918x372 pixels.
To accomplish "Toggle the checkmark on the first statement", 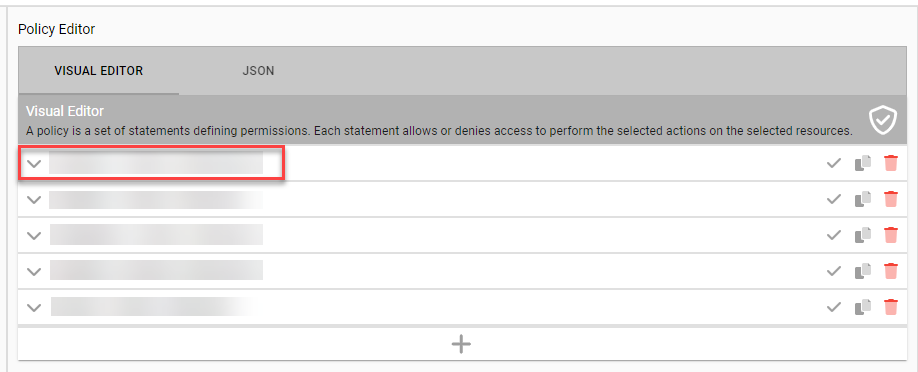I will pyautogui.click(x=834, y=163).
